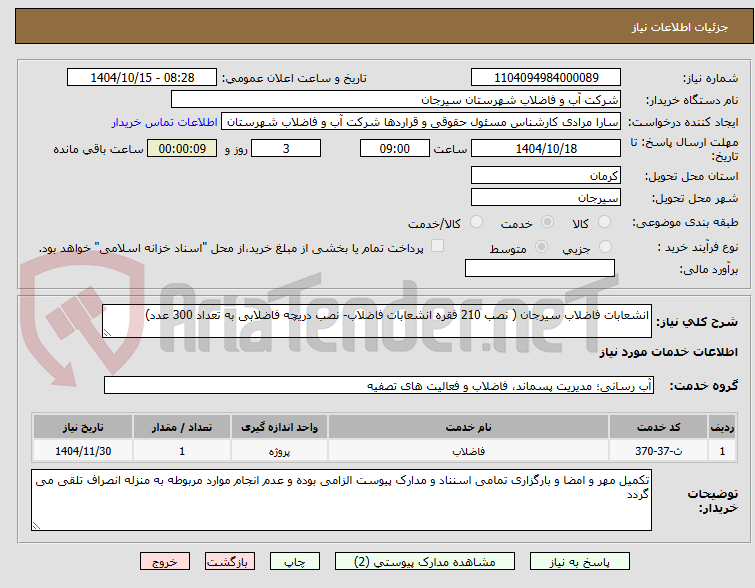The height and width of the screenshot is (588, 755).
Task: Click the announcement date 1404/10/15 field
Action: (x=142, y=78)
